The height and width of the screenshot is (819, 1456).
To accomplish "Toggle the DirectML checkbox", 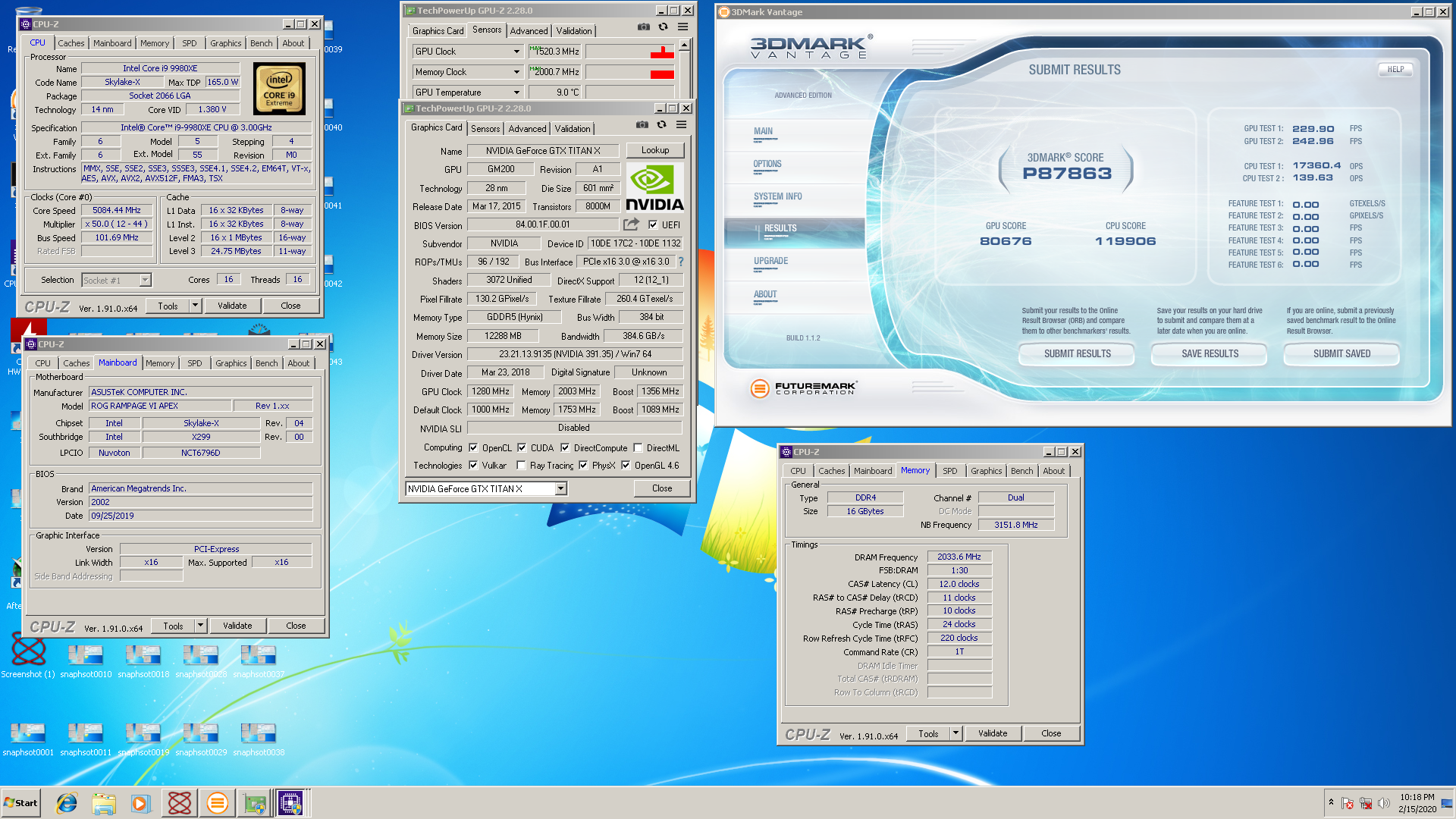I will [x=638, y=447].
